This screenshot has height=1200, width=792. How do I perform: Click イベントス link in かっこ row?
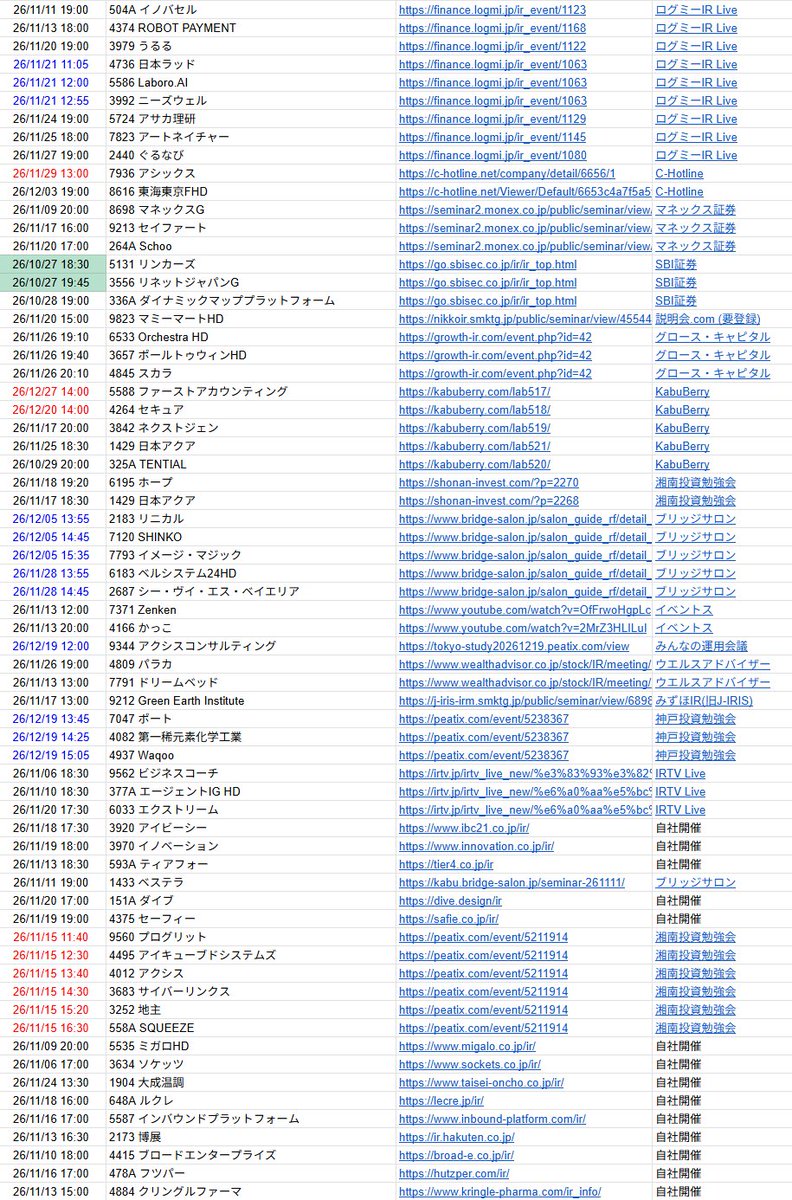pos(684,628)
